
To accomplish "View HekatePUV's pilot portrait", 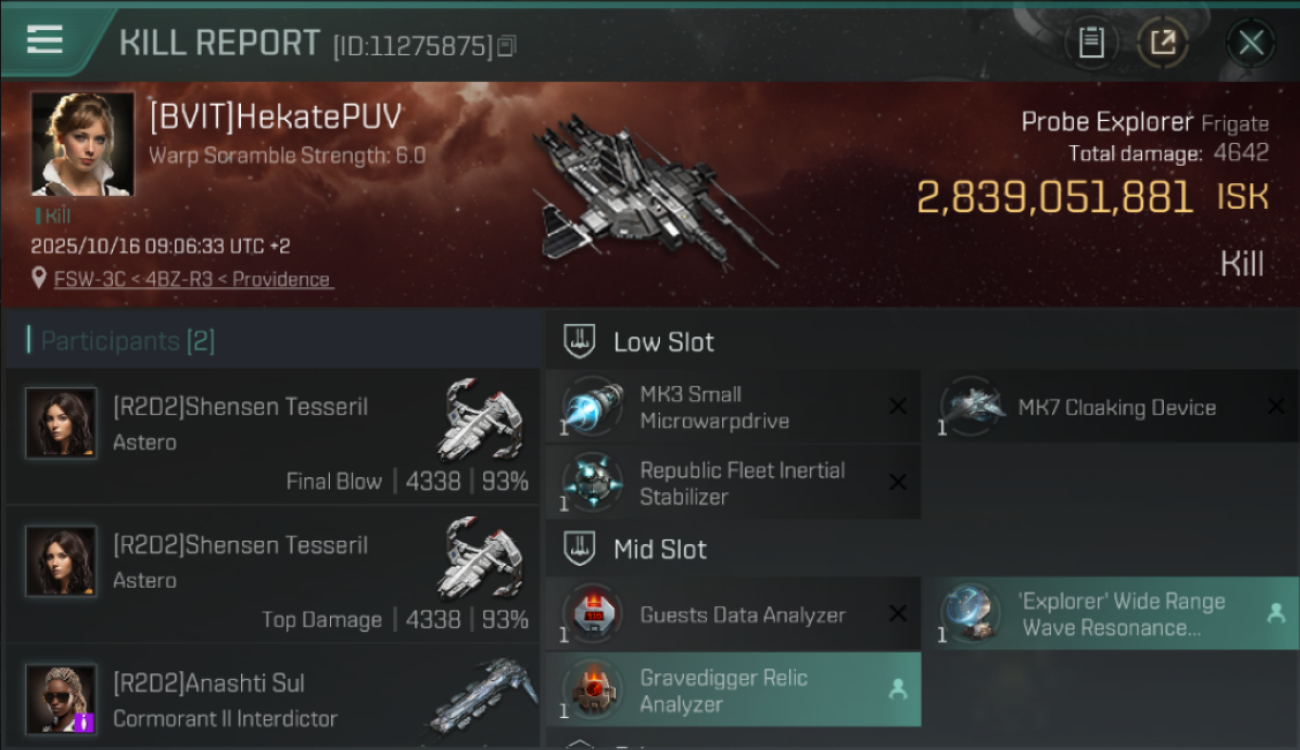I will pyautogui.click(x=82, y=143).
